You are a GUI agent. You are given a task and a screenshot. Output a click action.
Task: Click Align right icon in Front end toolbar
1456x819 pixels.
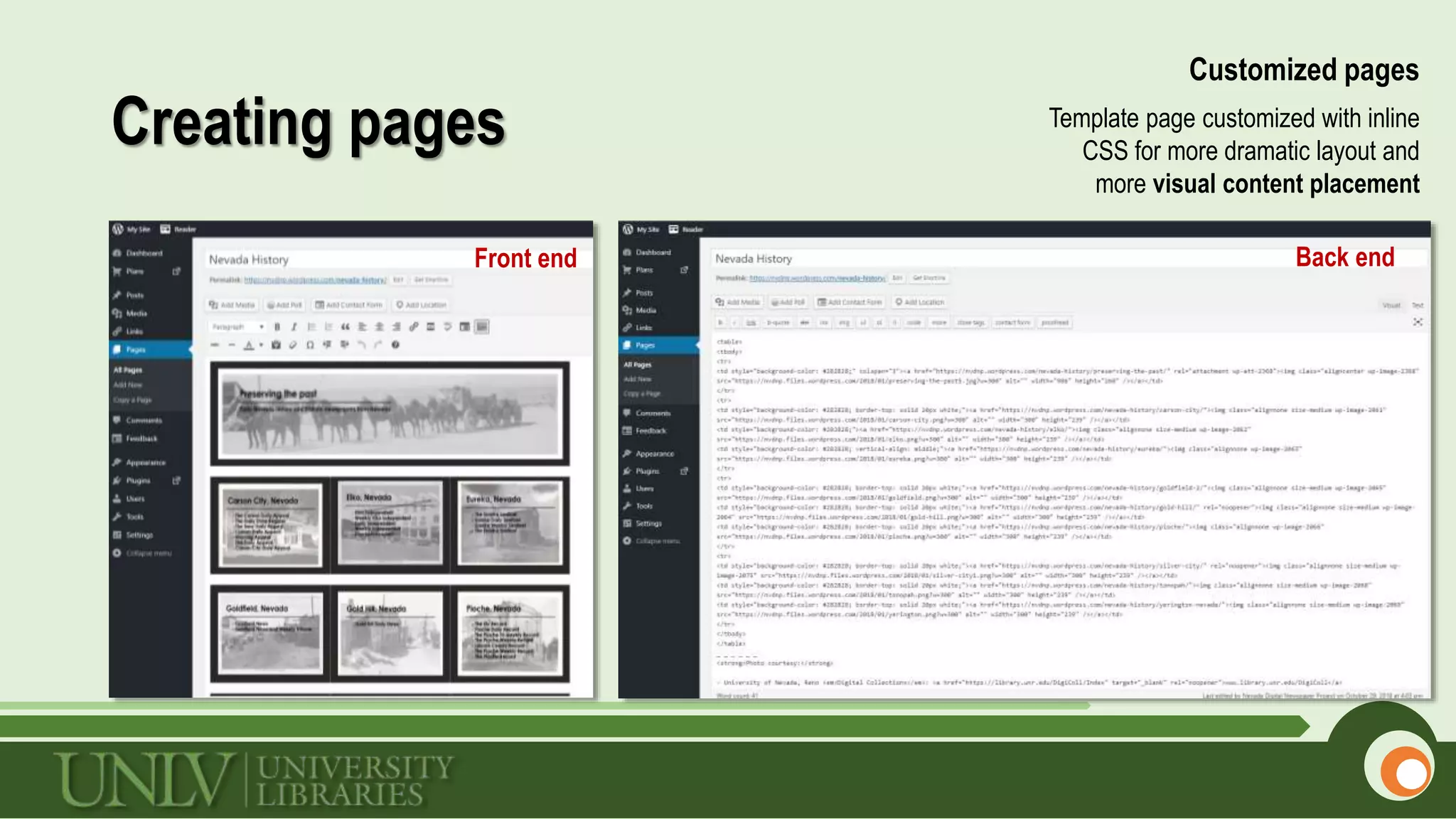396,327
